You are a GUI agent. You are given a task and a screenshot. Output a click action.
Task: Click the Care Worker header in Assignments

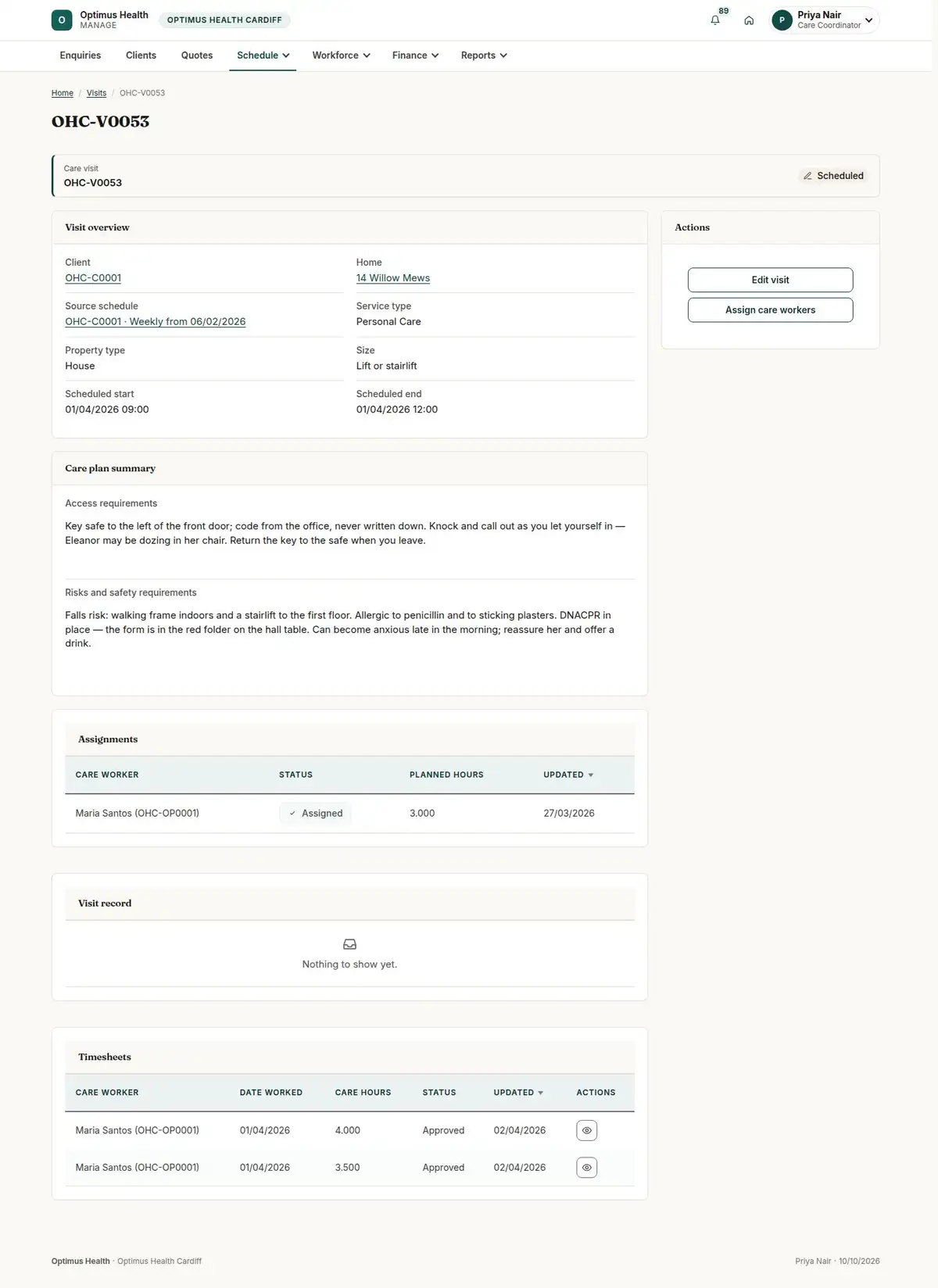tap(107, 775)
